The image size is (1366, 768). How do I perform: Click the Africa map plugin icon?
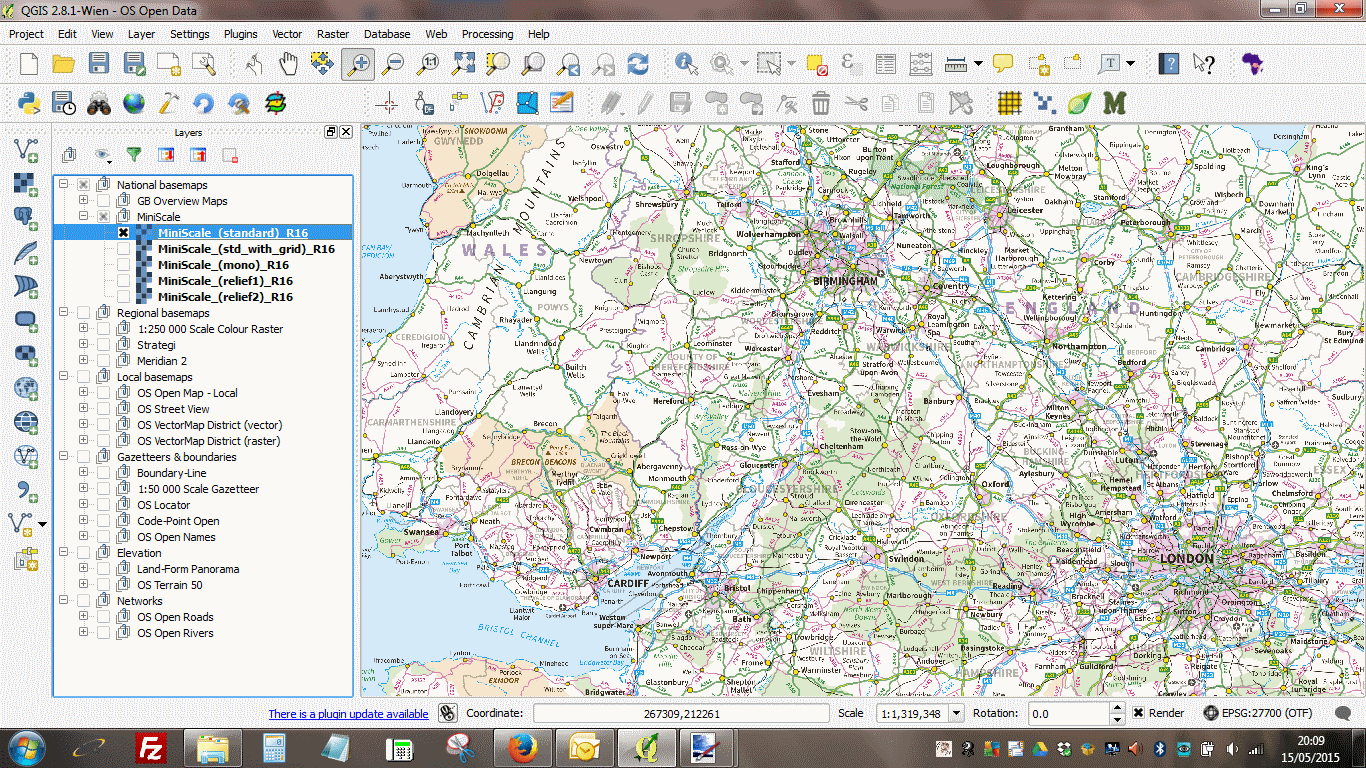(1252, 64)
